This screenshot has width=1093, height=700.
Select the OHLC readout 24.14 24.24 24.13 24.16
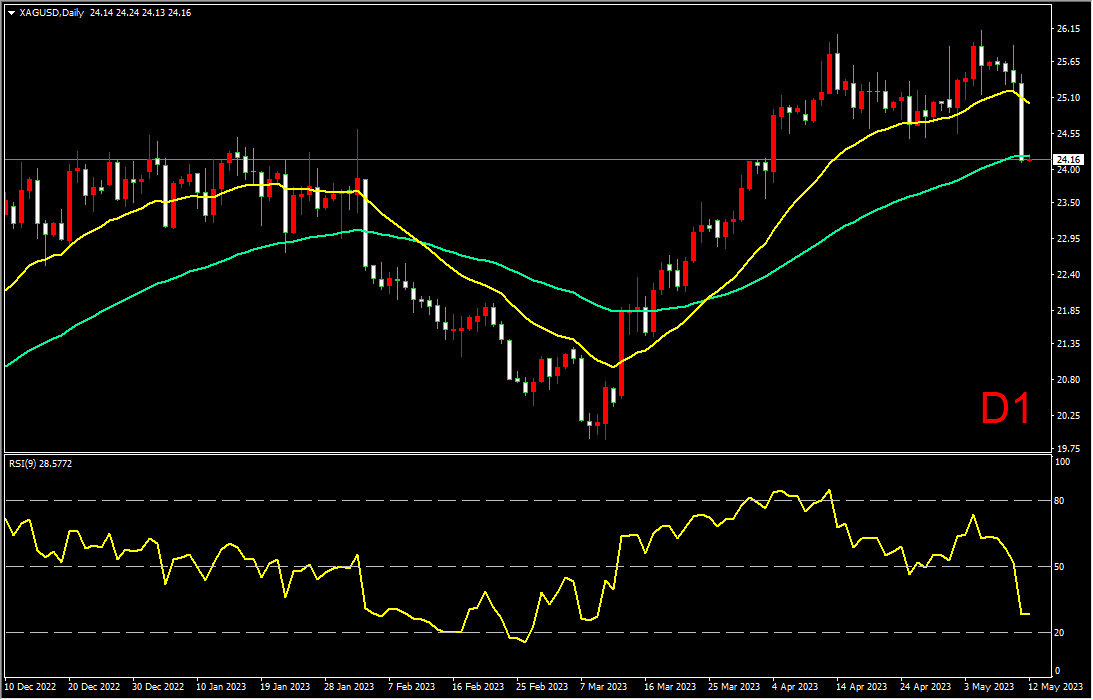tap(140, 13)
